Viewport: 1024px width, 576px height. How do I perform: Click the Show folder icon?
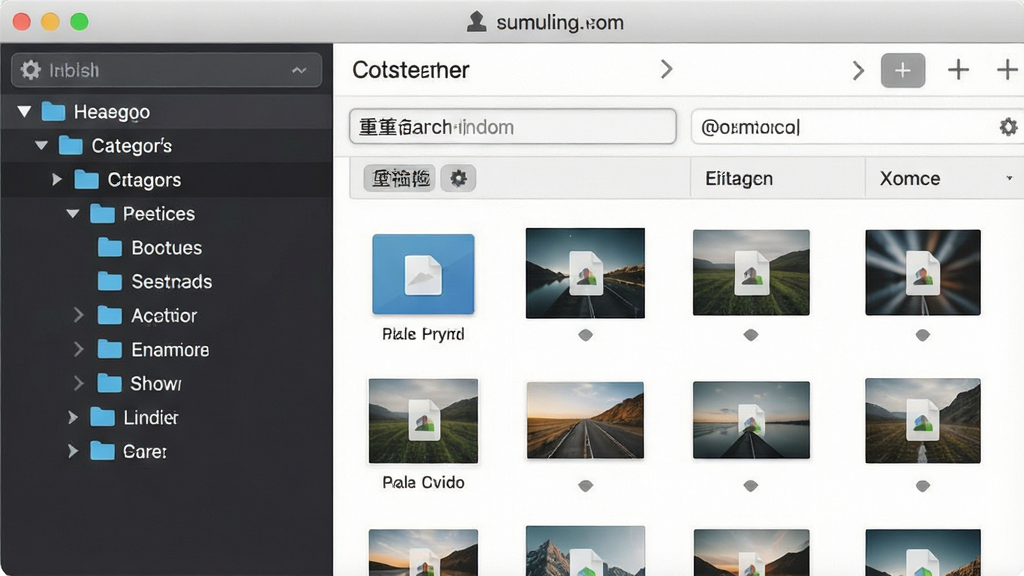(x=110, y=383)
